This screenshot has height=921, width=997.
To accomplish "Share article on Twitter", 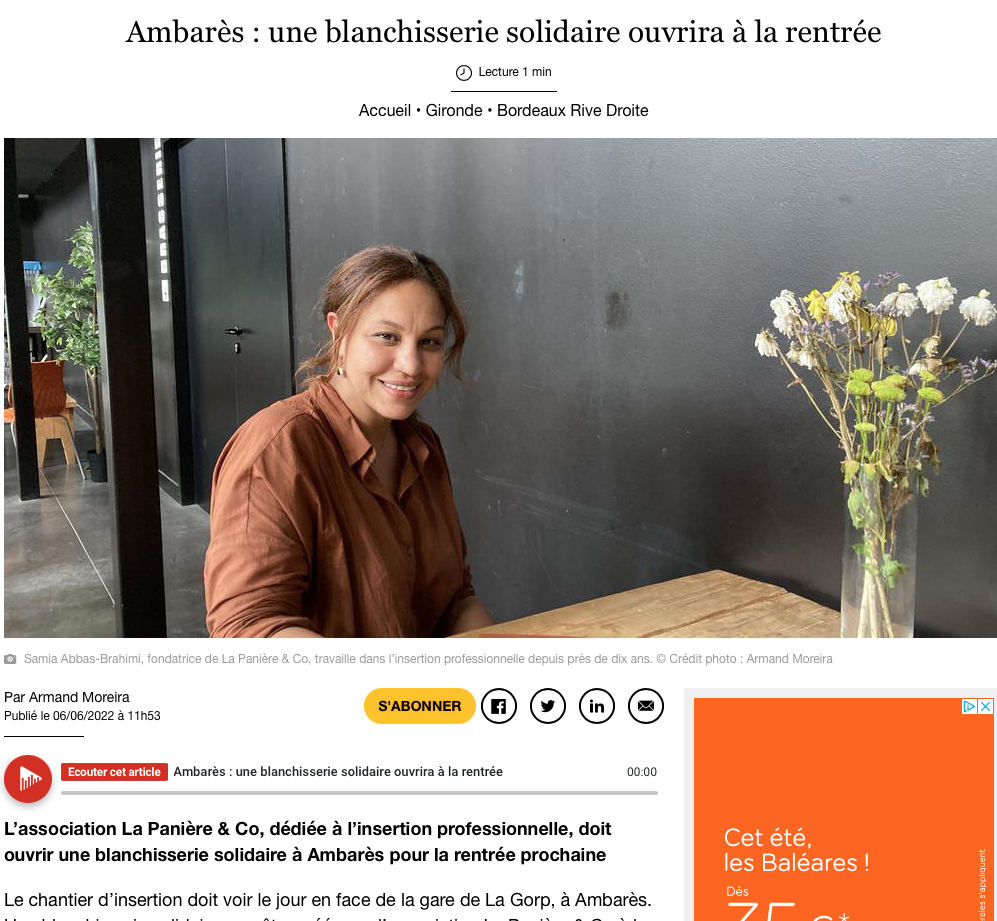I will point(547,706).
